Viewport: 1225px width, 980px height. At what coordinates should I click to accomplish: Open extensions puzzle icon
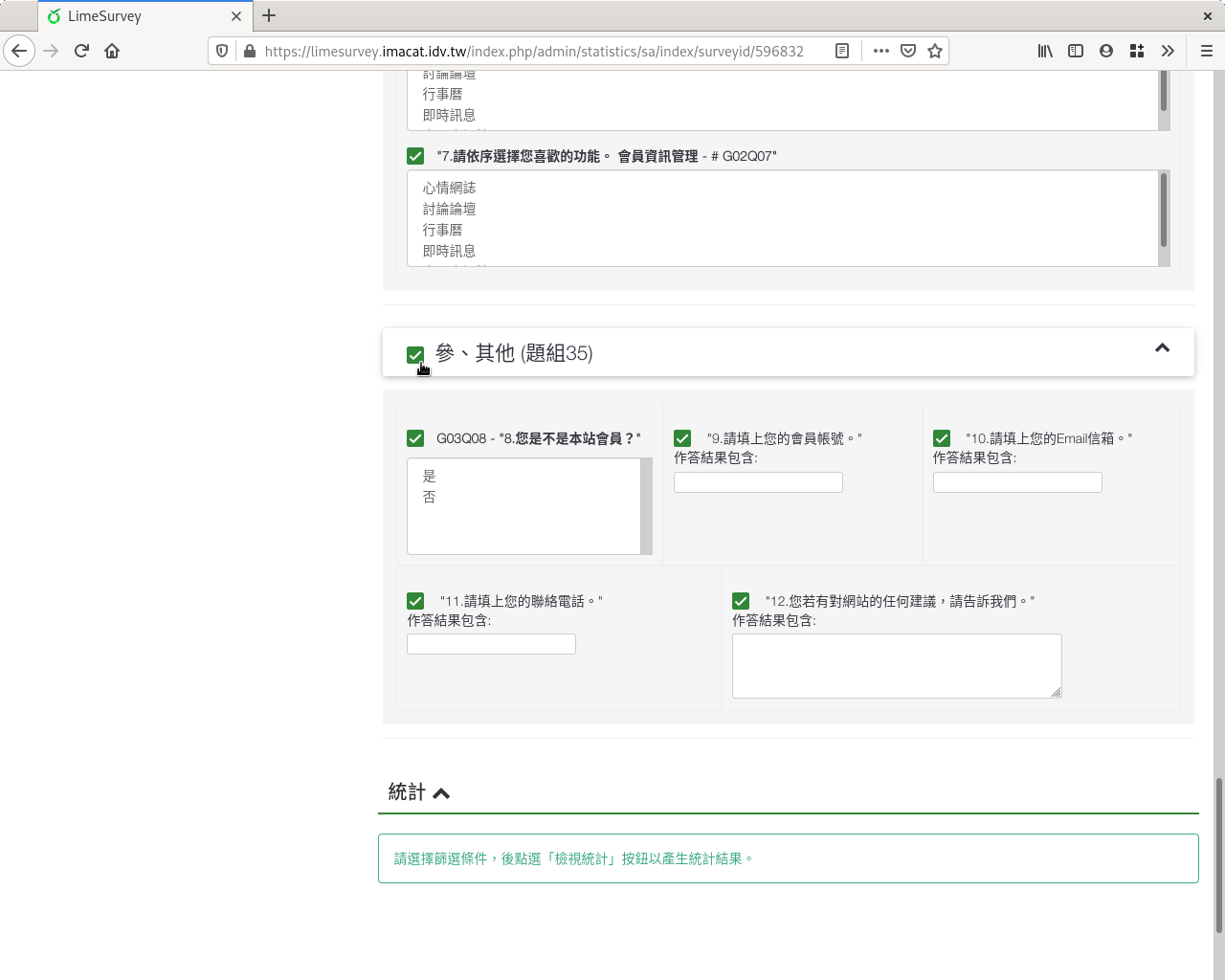pos(1137,51)
